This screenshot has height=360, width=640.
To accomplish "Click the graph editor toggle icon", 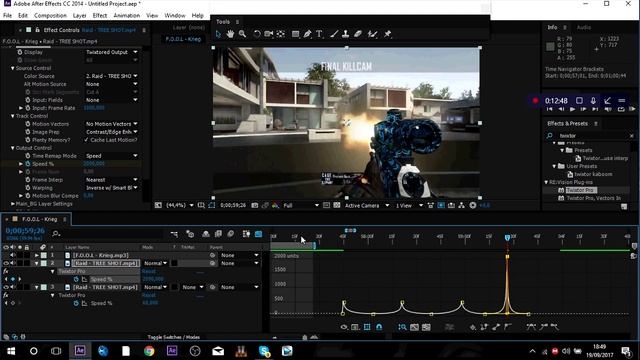I will tap(258, 234).
